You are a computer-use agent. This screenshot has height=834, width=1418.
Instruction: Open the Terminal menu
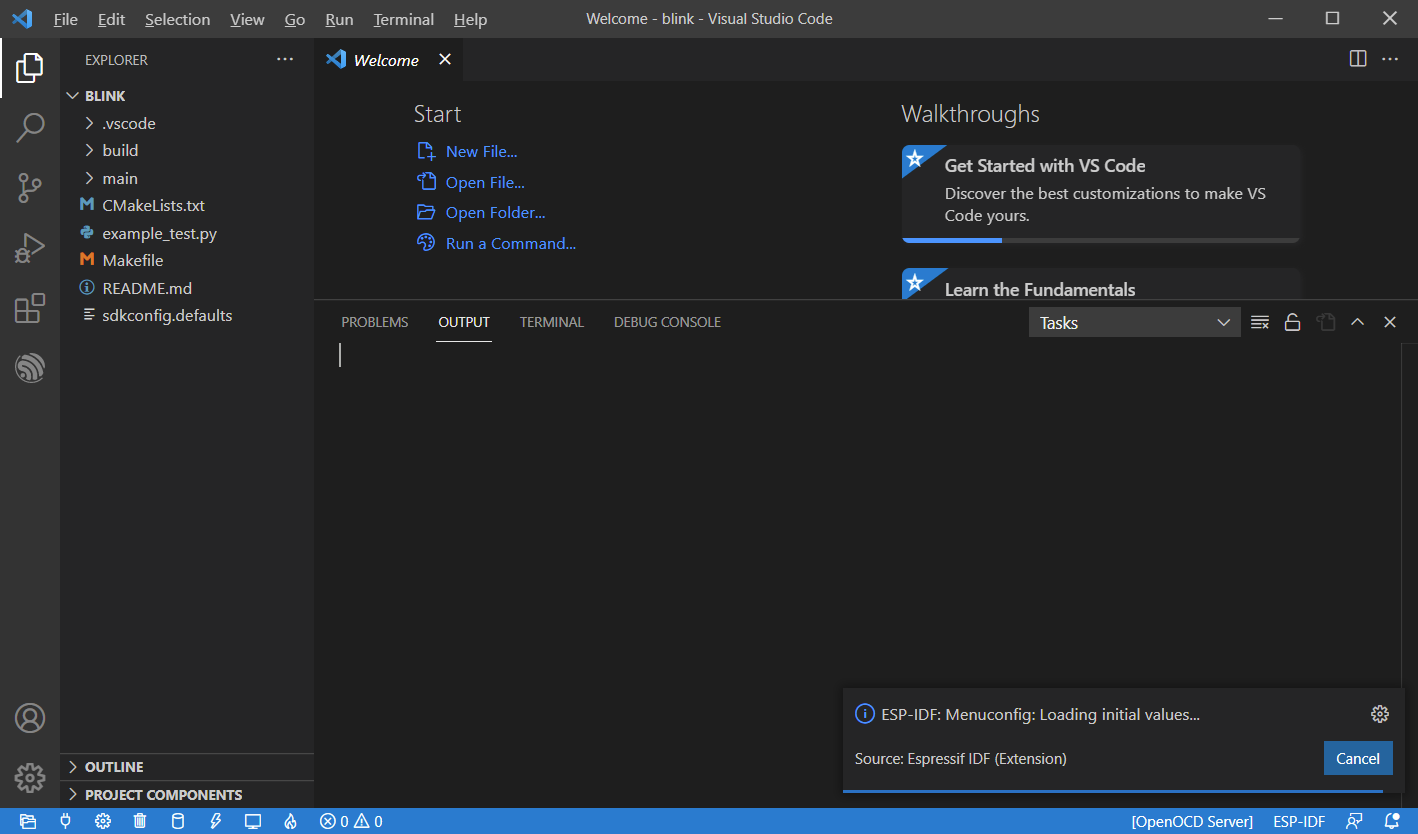point(405,19)
